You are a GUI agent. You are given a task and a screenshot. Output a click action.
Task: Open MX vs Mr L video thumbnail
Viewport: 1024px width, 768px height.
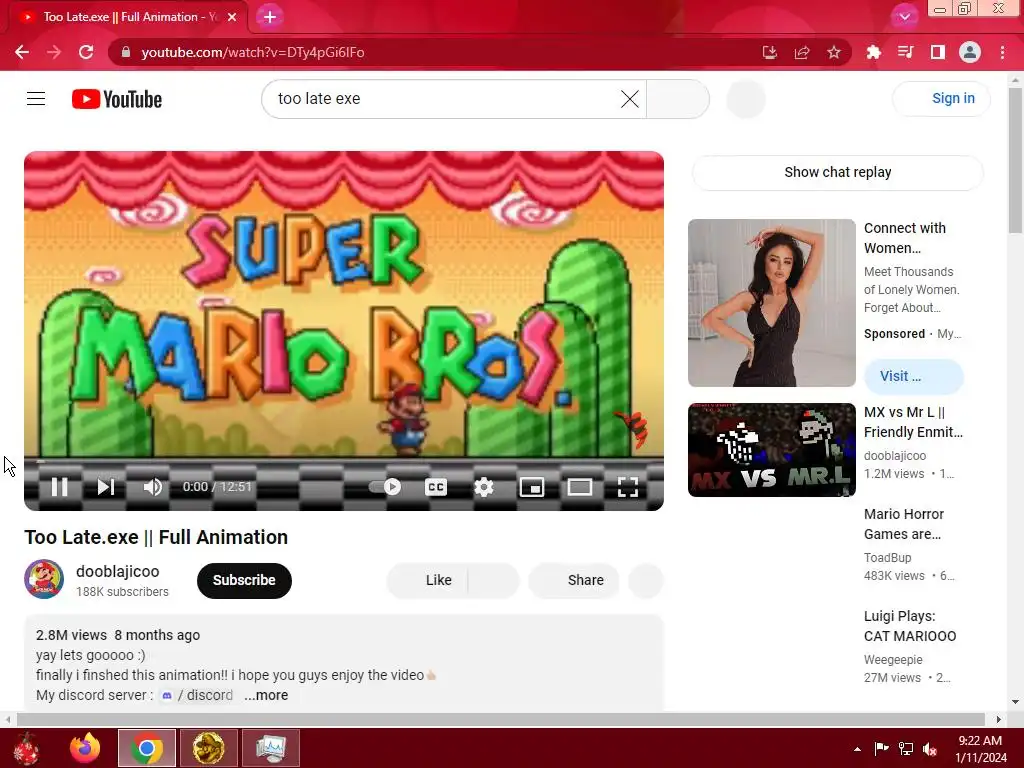coord(771,450)
